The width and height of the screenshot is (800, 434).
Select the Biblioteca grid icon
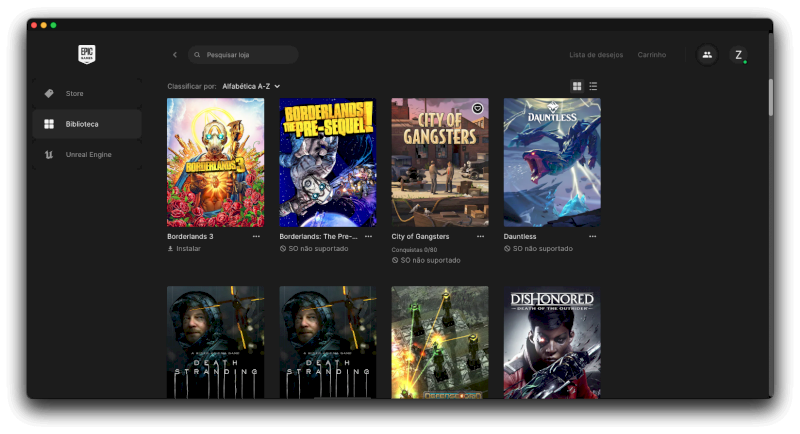[x=49, y=124]
